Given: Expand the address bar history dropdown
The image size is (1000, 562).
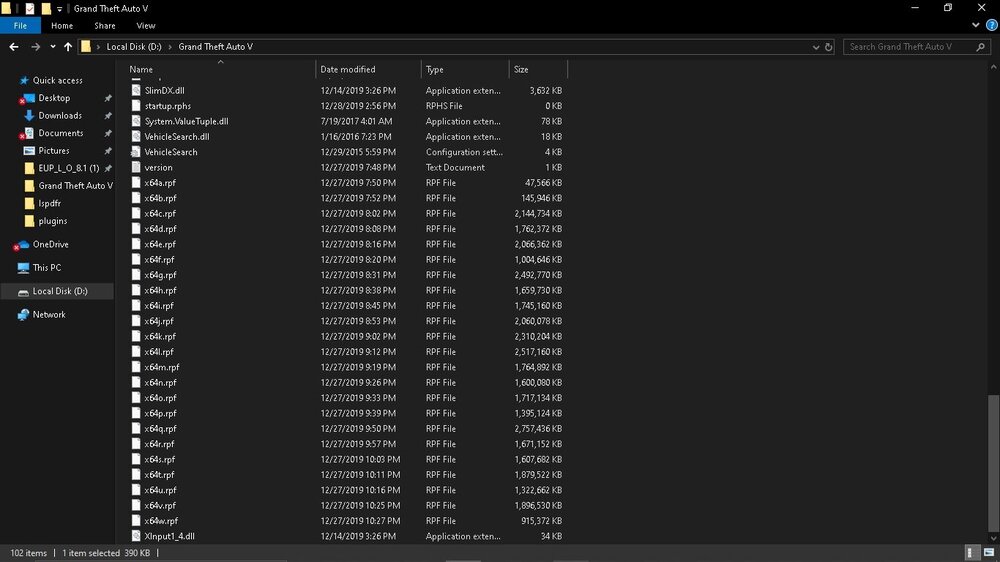Looking at the screenshot, I should 816,47.
